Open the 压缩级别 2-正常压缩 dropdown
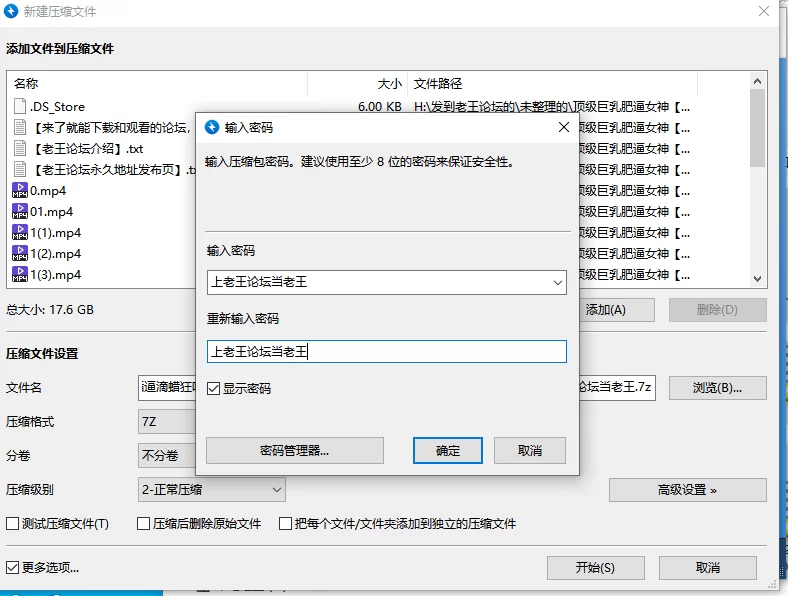The width and height of the screenshot is (788, 596). coord(212,489)
